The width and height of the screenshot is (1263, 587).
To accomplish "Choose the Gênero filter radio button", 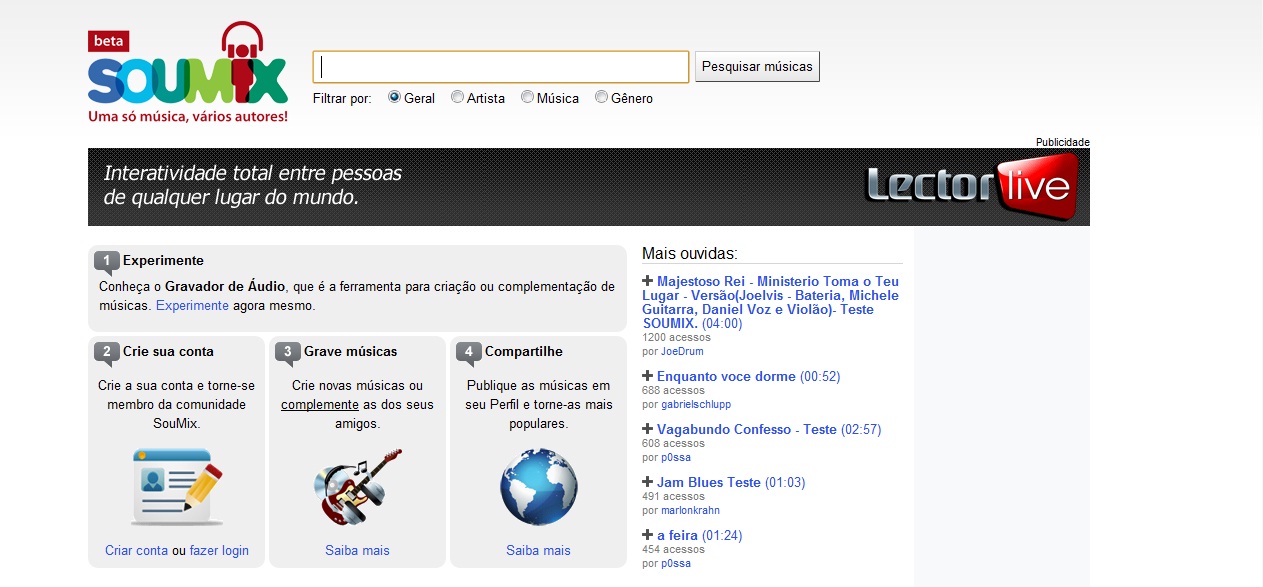I will click(601, 98).
